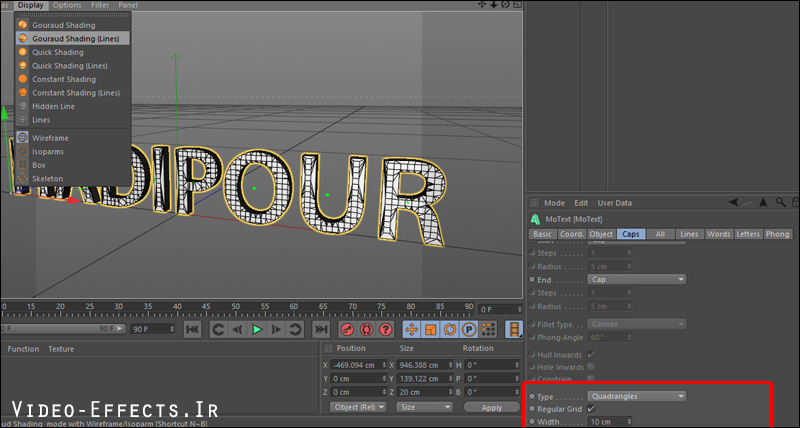The width and height of the screenshot is (800, 428).
Task: Click the orange film strip layout icon
Action: pos(514,330)
